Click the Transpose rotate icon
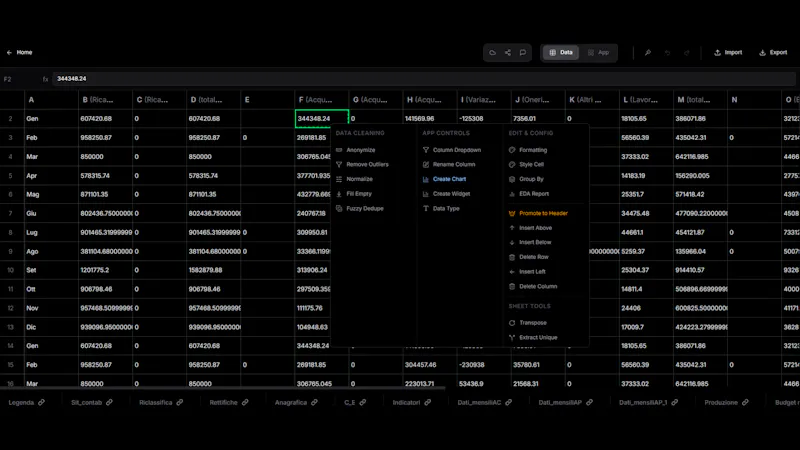This screenshot has height=450, width=800. 512,323
